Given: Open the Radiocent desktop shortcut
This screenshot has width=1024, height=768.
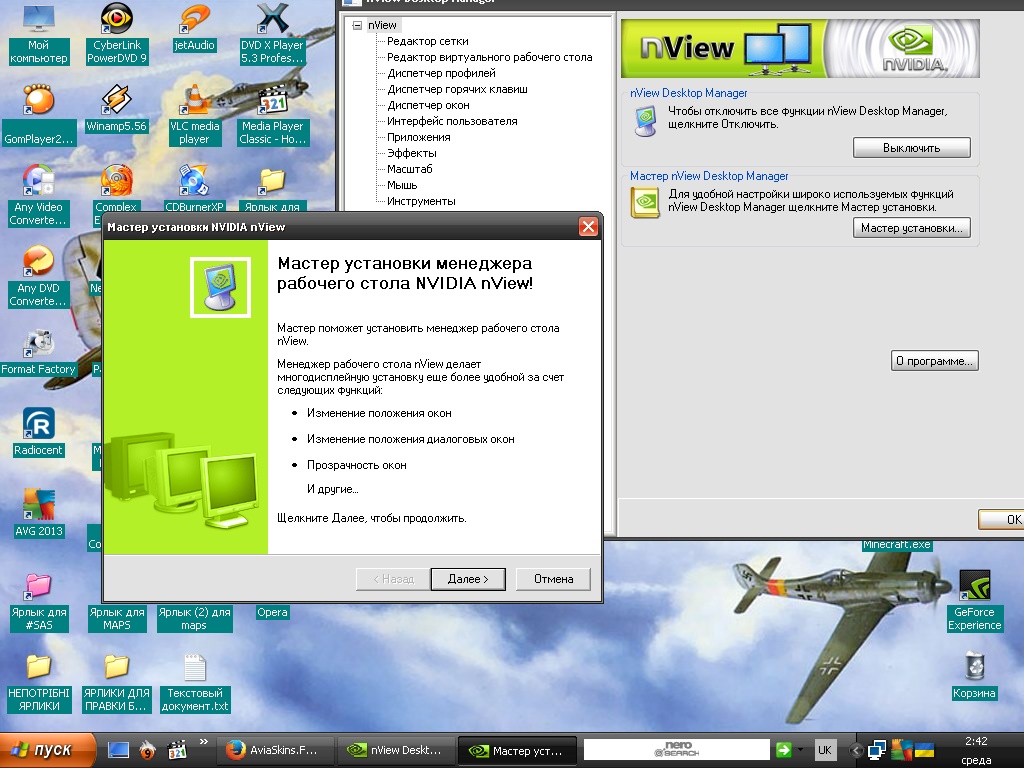Looking at the screenshot, I should [x=39, y=432].
